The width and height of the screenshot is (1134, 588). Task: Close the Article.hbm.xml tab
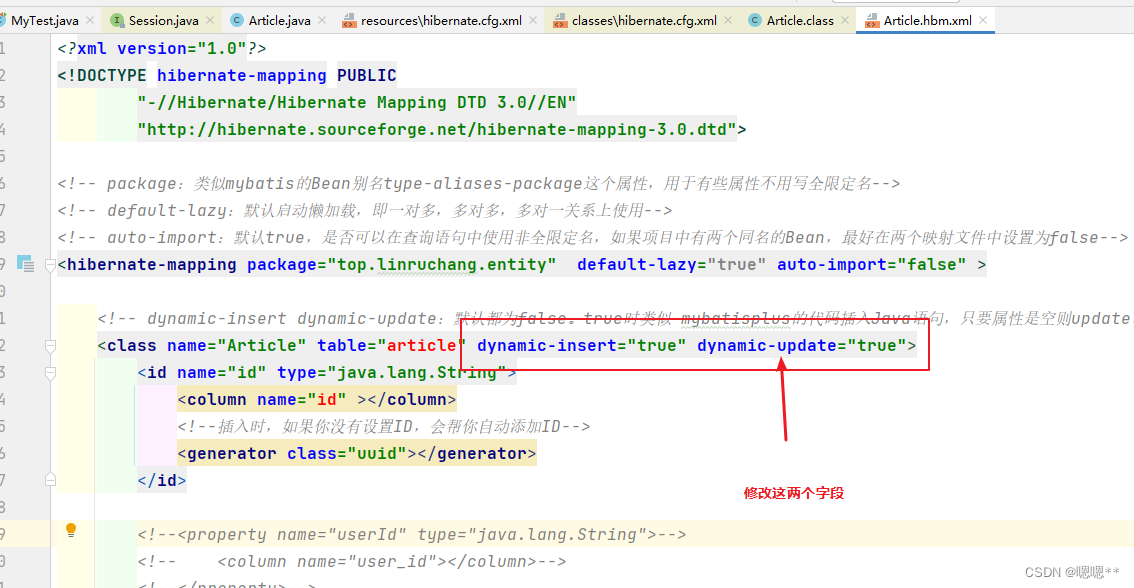click(x=983, y=20)
